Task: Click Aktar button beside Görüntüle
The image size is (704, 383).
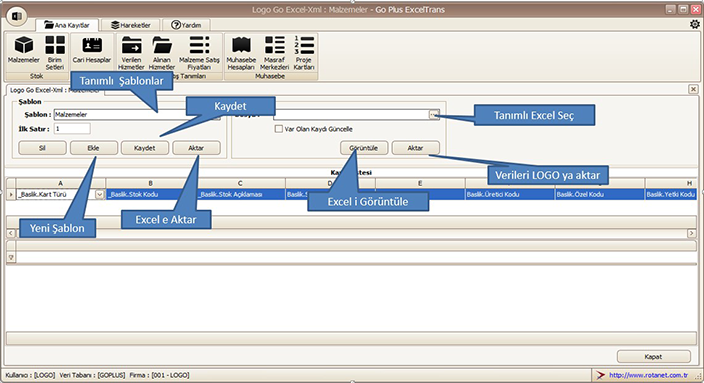Action: [415, 148]
